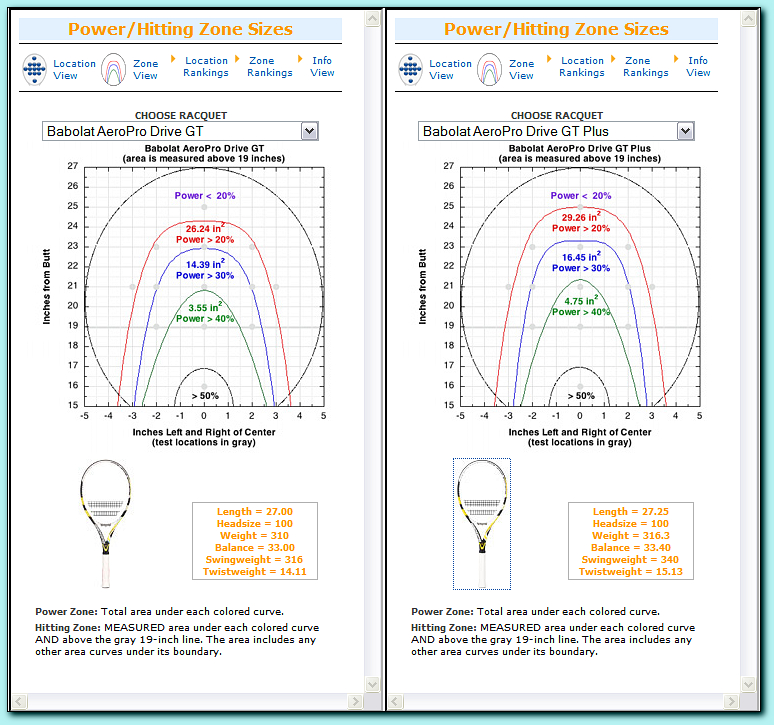Viewport: 774px width, 725px height.
Task: Open Location View link in left panel
Action: pyautogui.click(x=74, y=70)
